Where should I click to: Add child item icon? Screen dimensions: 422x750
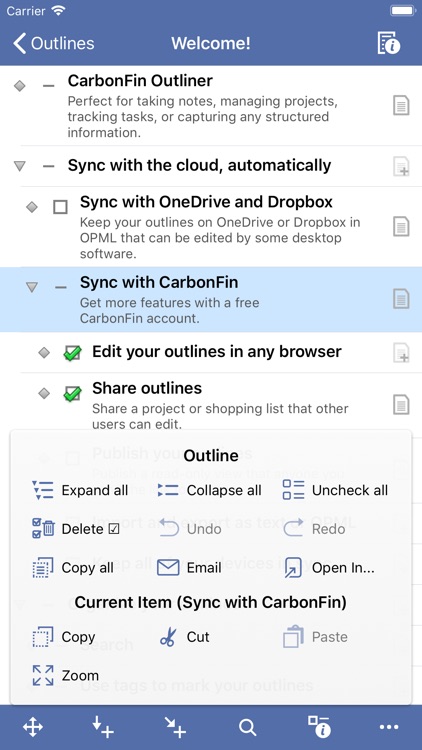pos(175,728)
